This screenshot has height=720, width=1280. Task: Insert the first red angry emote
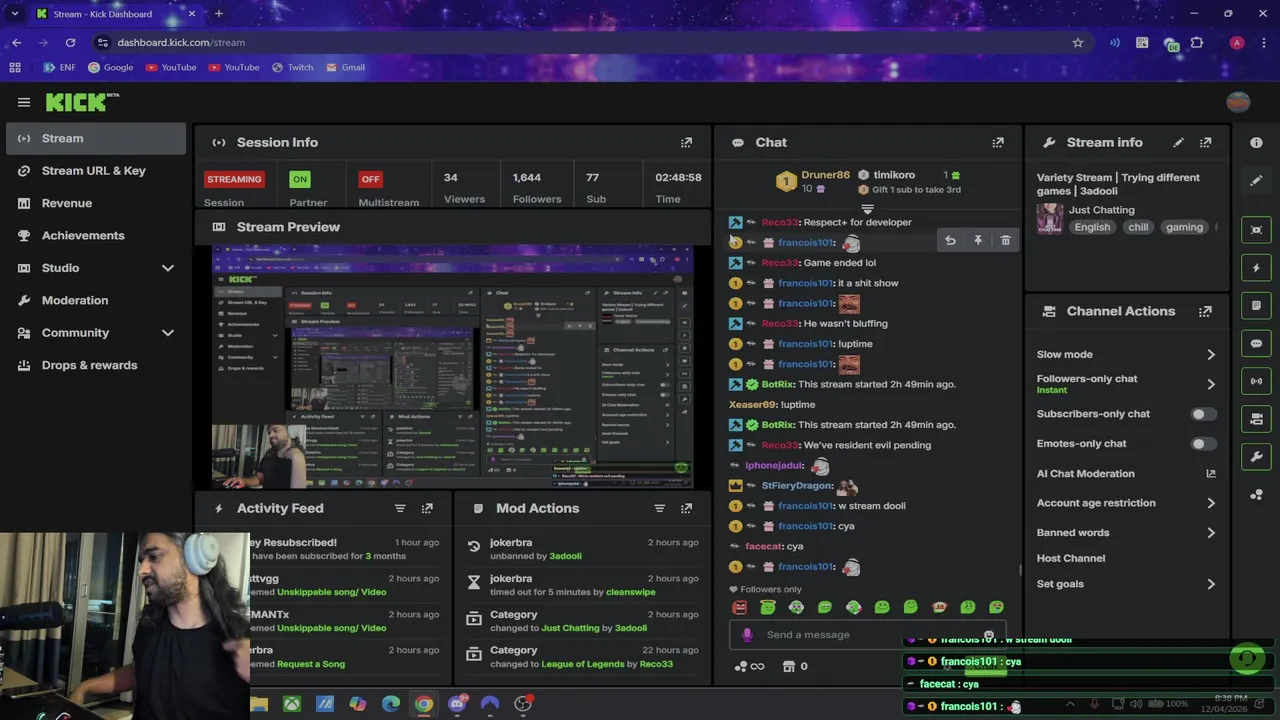pos(740,607)
